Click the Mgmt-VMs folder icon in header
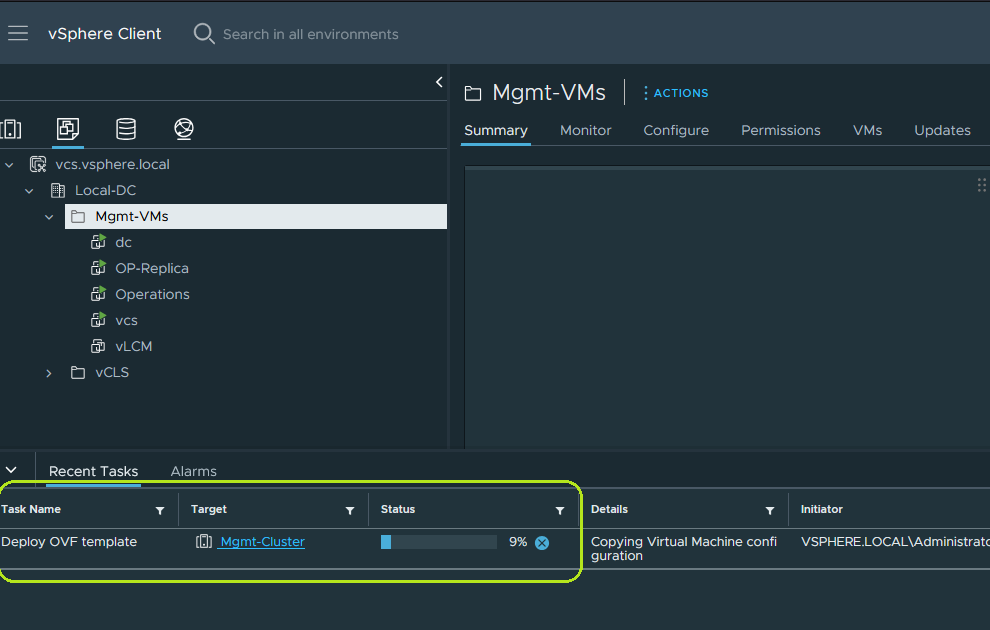990x630 pixels. pos(473,94)
